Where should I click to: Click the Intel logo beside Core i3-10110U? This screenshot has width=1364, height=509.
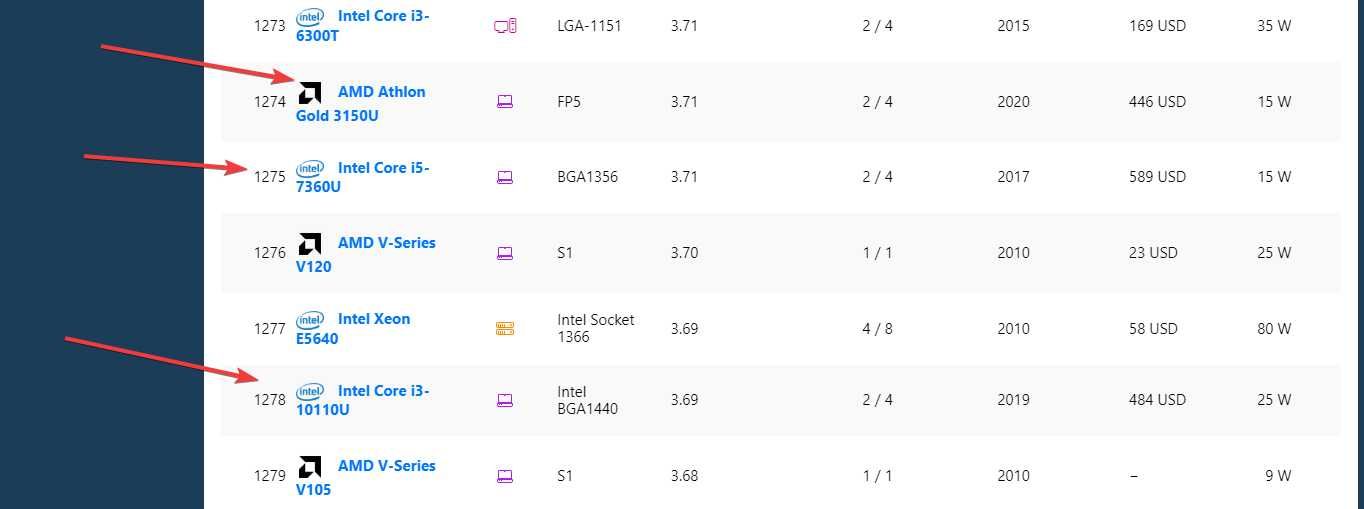click(x=310, y=391)
